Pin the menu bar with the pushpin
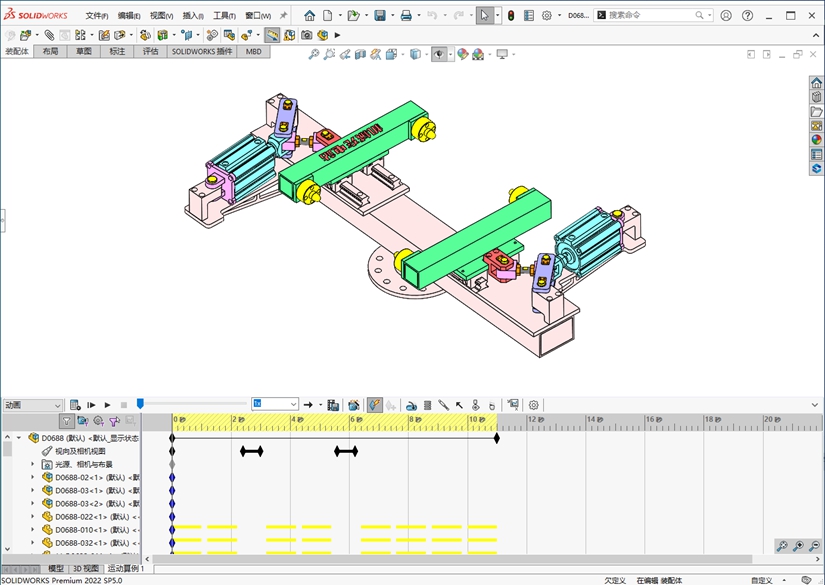This screenshot has width=825, height=585. pyautogui.click(x=283, y=16)
